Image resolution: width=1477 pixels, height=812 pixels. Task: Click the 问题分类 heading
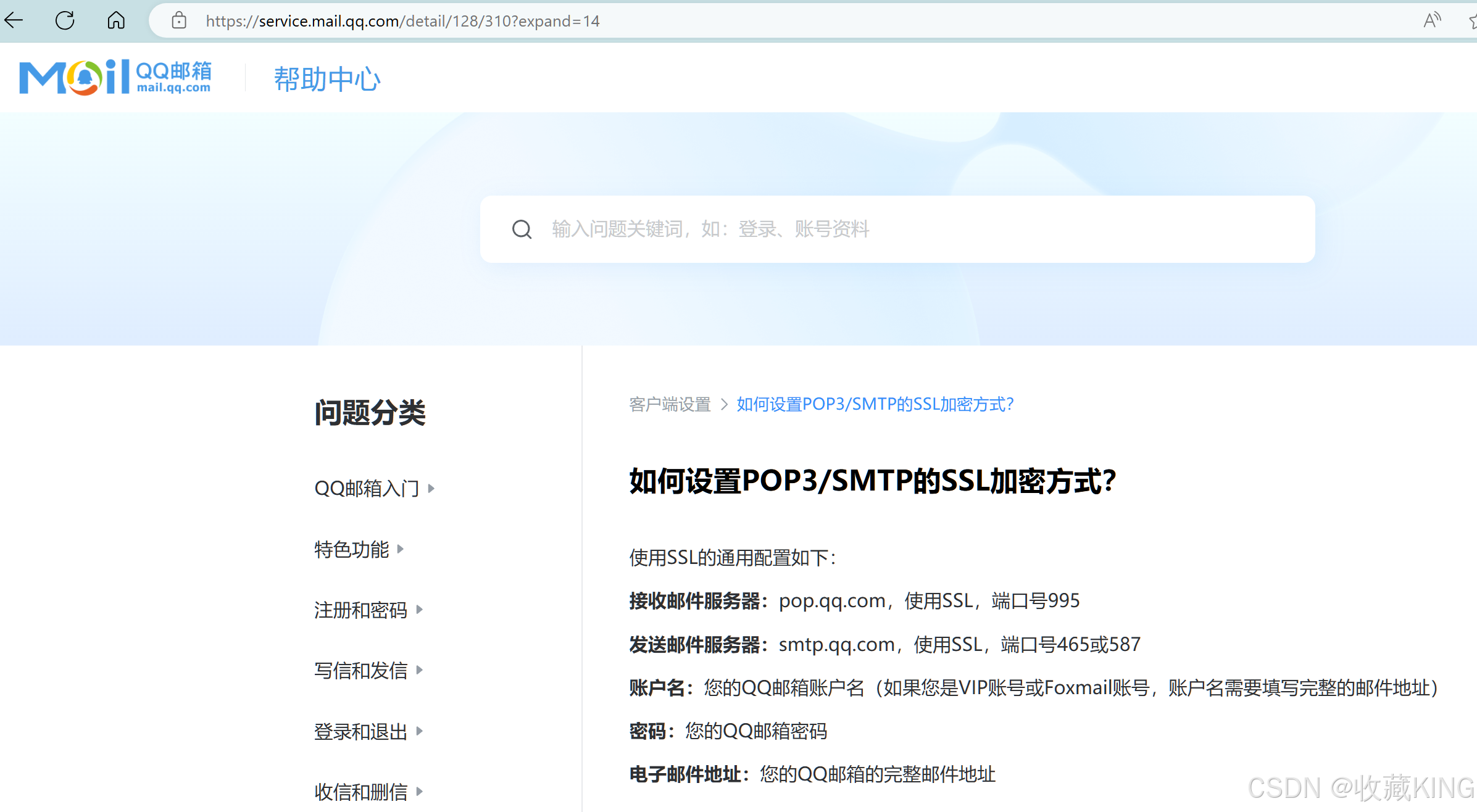click(370, 412)
